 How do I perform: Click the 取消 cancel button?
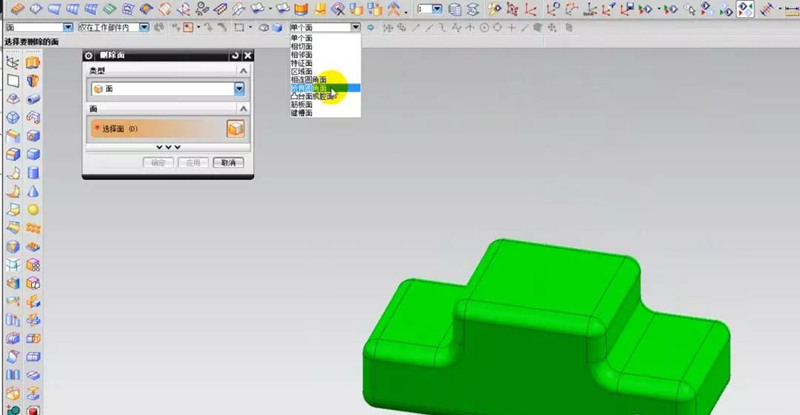click(x=228, y=162)
